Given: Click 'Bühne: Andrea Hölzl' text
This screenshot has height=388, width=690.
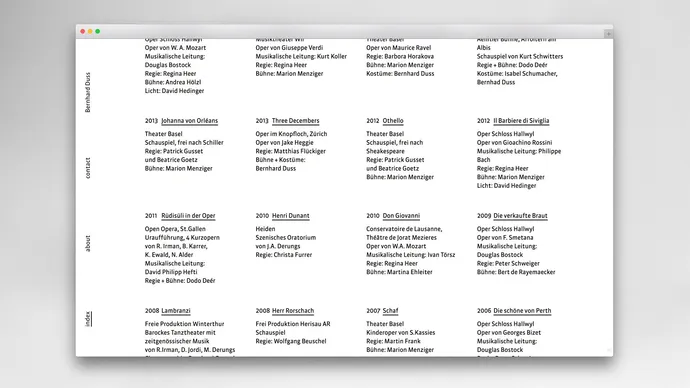Looking at the screenshot, I should pyautogui.click(x=172, y=82).
